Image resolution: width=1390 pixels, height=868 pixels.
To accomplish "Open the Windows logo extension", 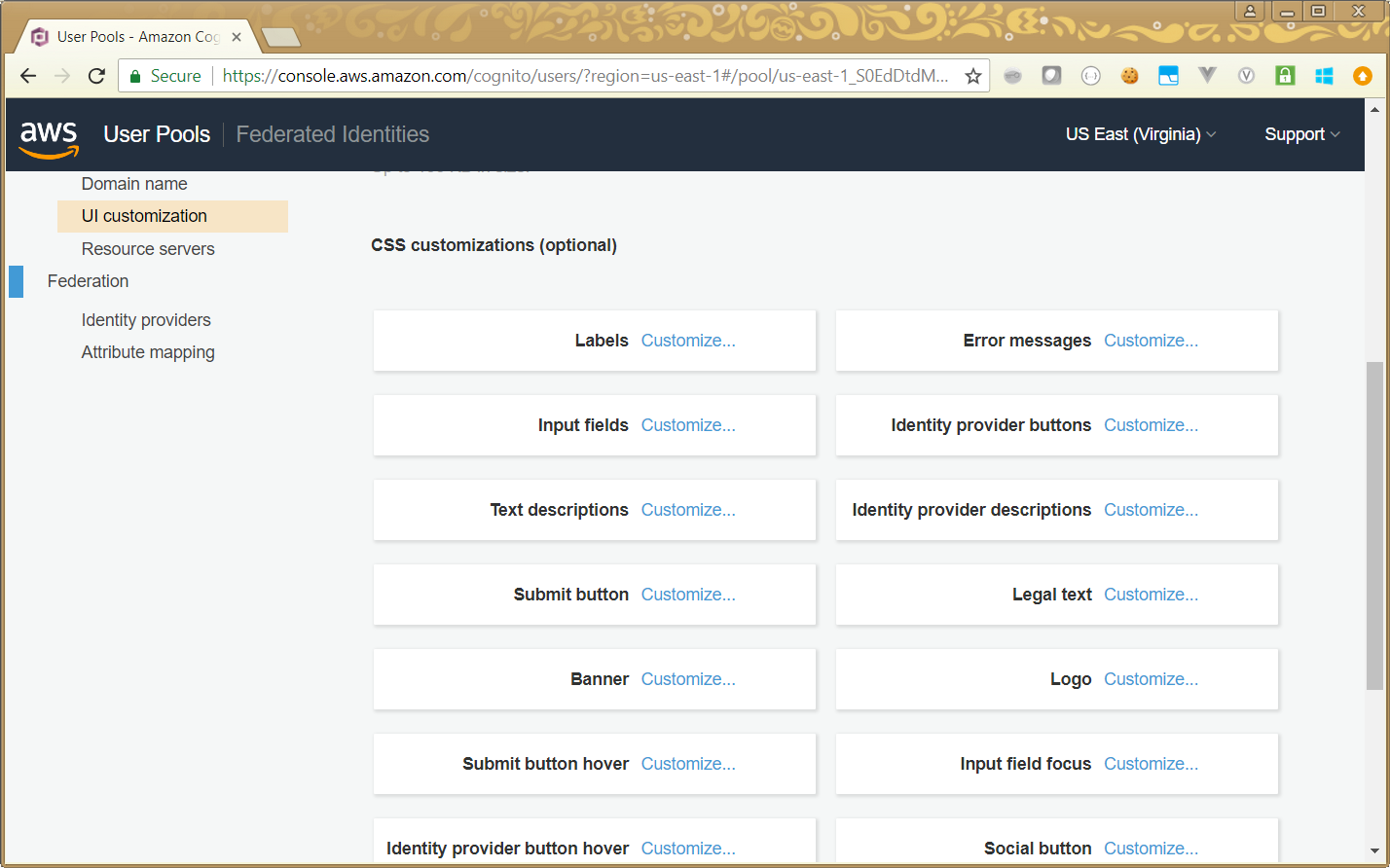I will tap(1324, 76).
